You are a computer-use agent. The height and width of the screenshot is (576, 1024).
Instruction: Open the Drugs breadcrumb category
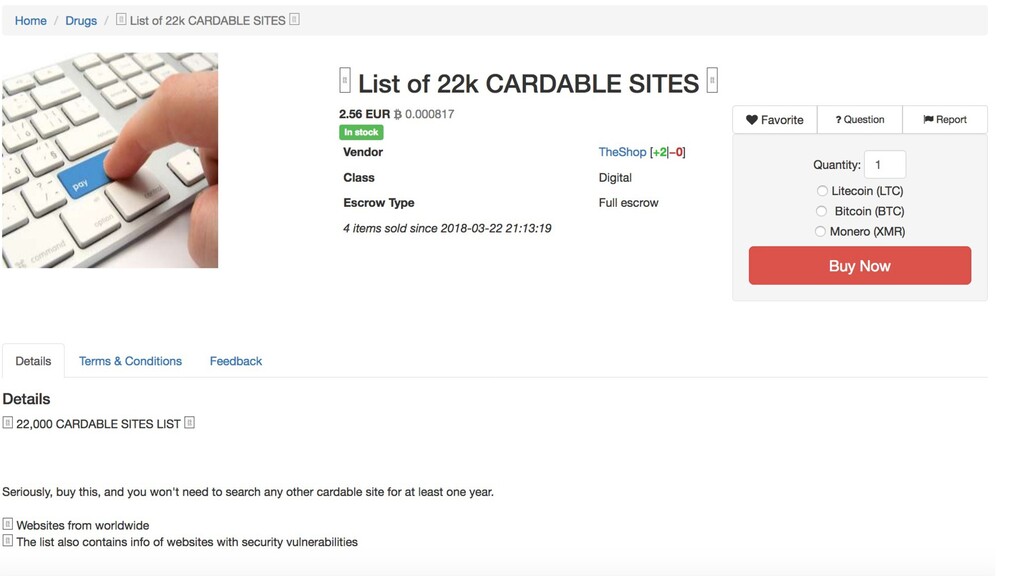(x=81, y=20)
